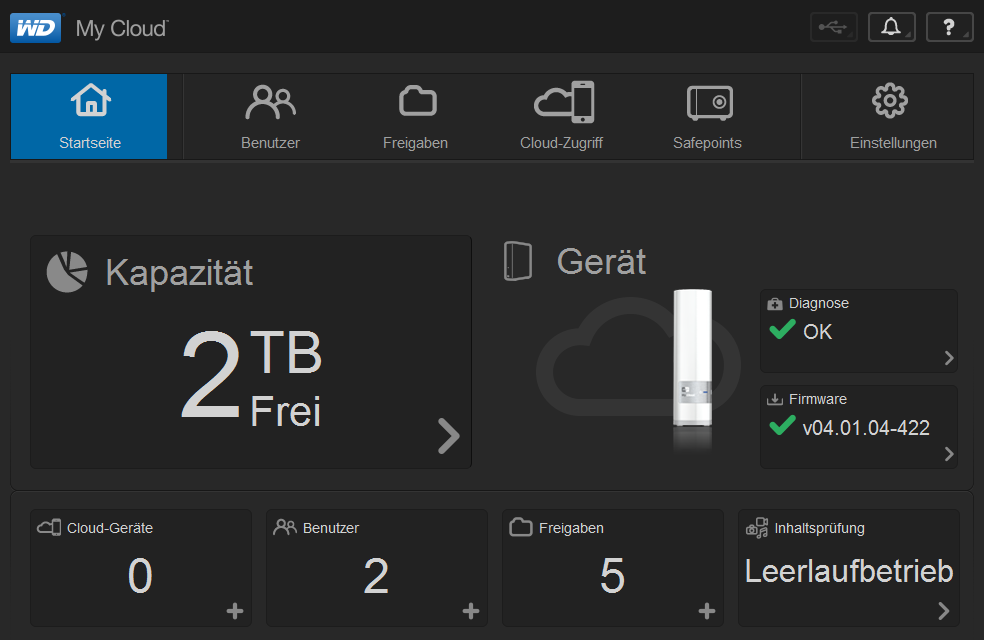This screenshot has height=640, width=984.
Task: Expand the Firmware panel arrow
Action: 949,454
